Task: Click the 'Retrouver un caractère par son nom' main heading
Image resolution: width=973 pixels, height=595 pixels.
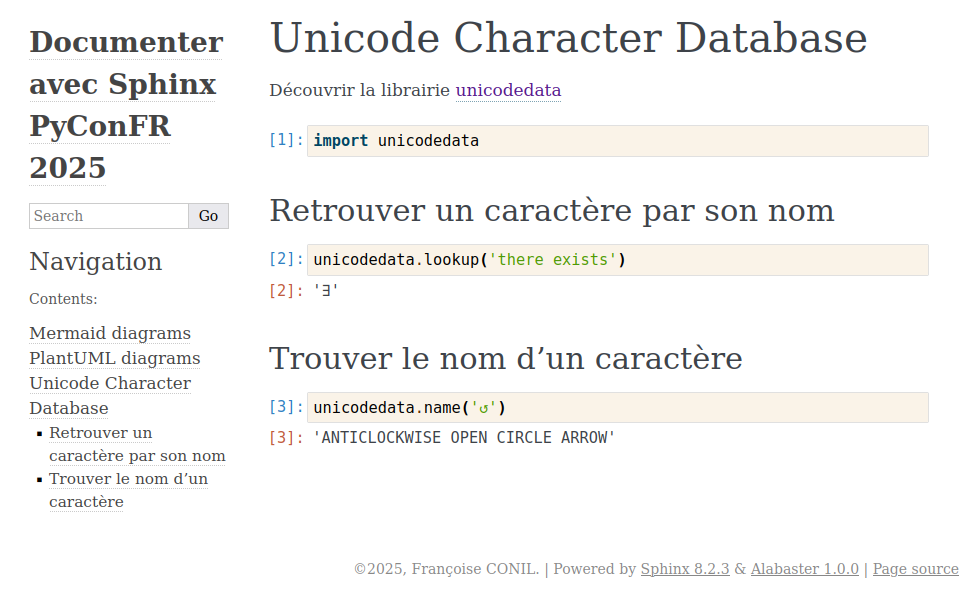Action: (x=551, y=211)
